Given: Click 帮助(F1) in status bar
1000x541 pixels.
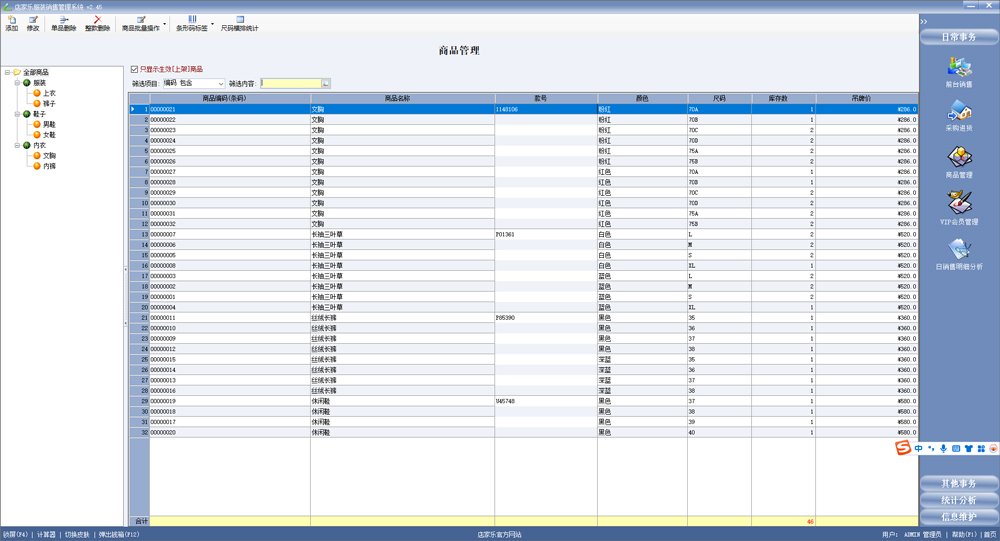Looking at the screenshot, I should [964, 535].
